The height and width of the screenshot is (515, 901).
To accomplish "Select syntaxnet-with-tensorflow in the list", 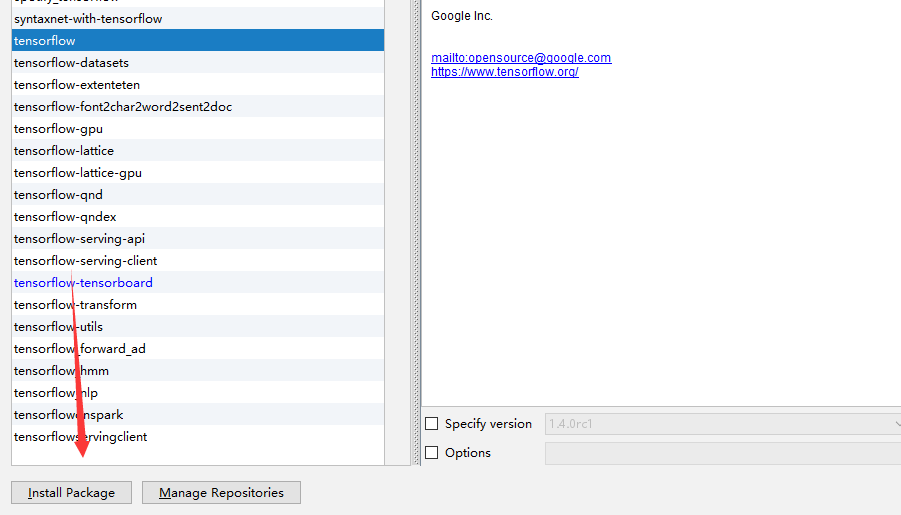I will coord(198,18).
